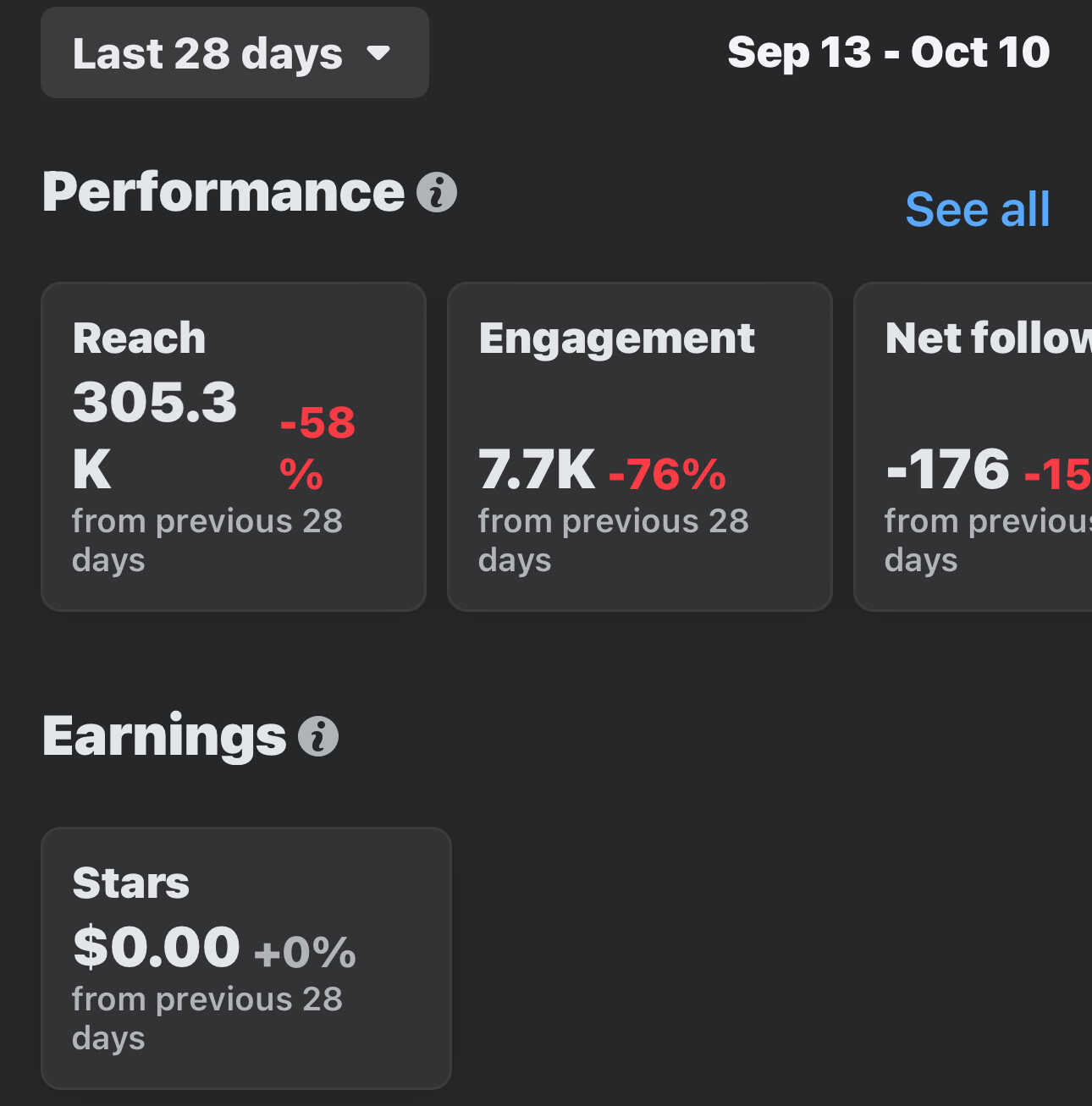Click the +0% Stars change indicator
Screen dimensions: 1092x1106
pos(305,952)
